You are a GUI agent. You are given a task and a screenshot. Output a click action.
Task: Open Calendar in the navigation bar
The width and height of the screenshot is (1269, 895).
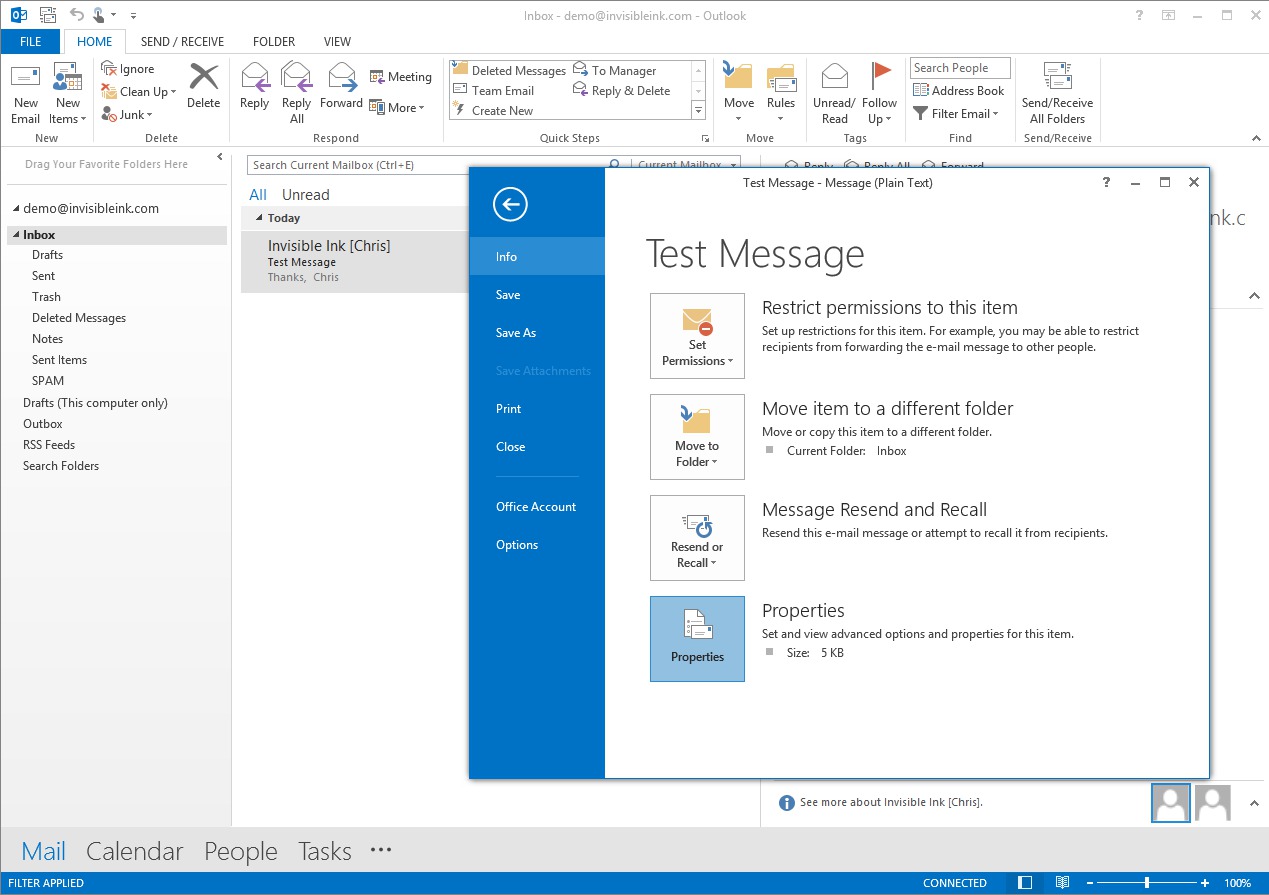pos(135,851)
